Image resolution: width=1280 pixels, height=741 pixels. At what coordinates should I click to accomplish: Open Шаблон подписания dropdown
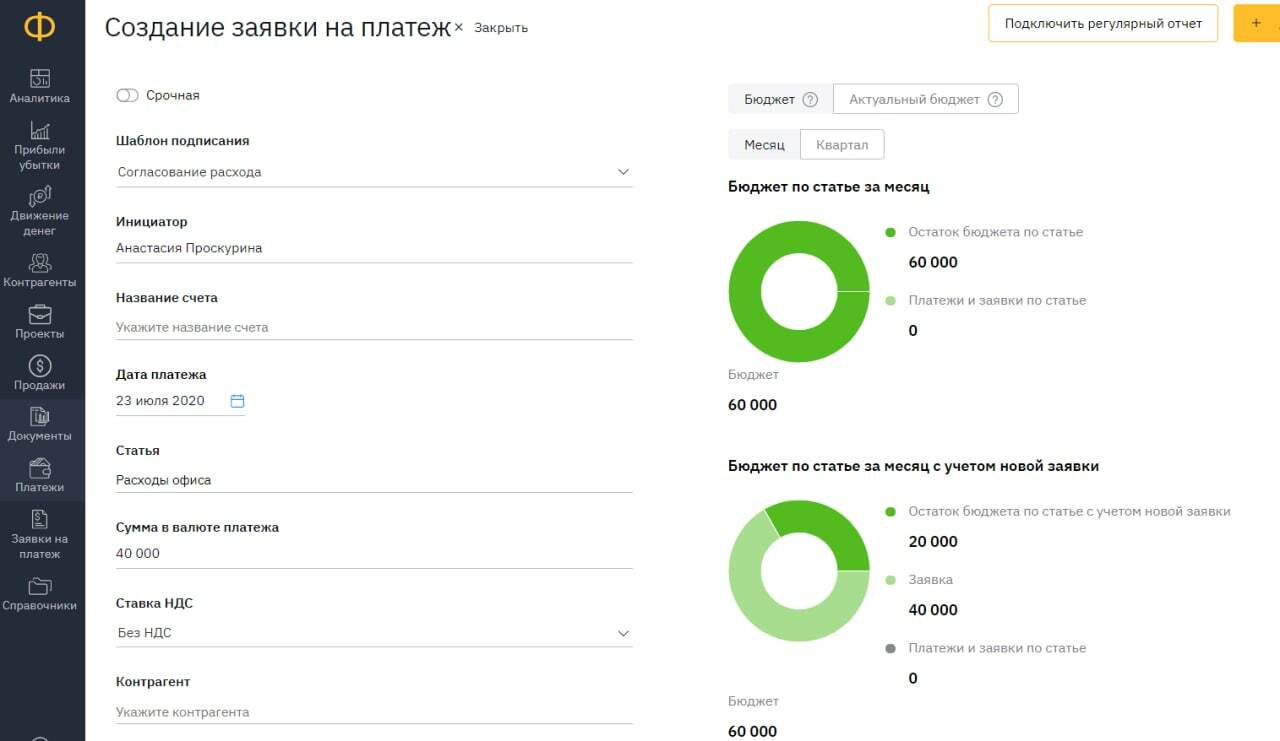point(374,172)
